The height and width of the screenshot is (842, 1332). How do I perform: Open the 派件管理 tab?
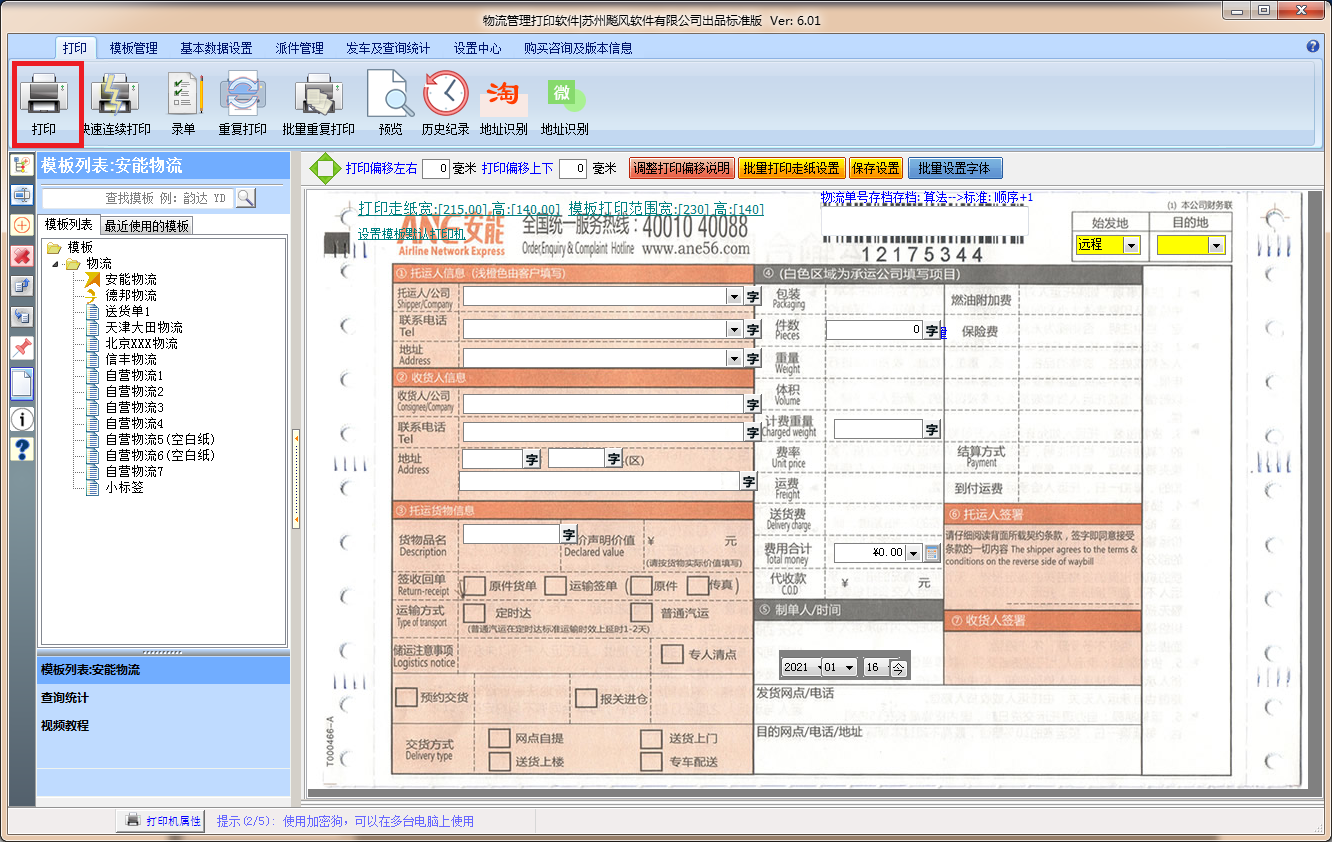(x=299, y=48)
